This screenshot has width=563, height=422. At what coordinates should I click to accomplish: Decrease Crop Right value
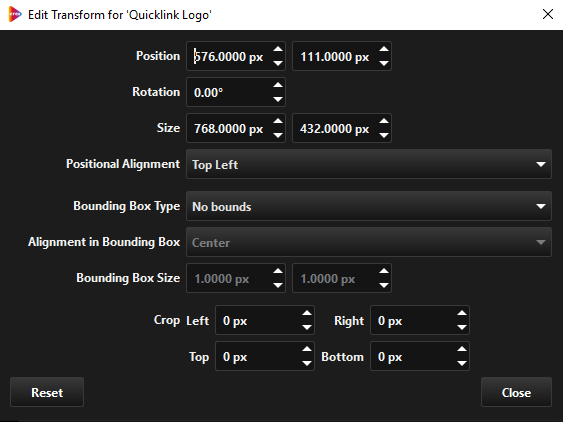(462, 327)
